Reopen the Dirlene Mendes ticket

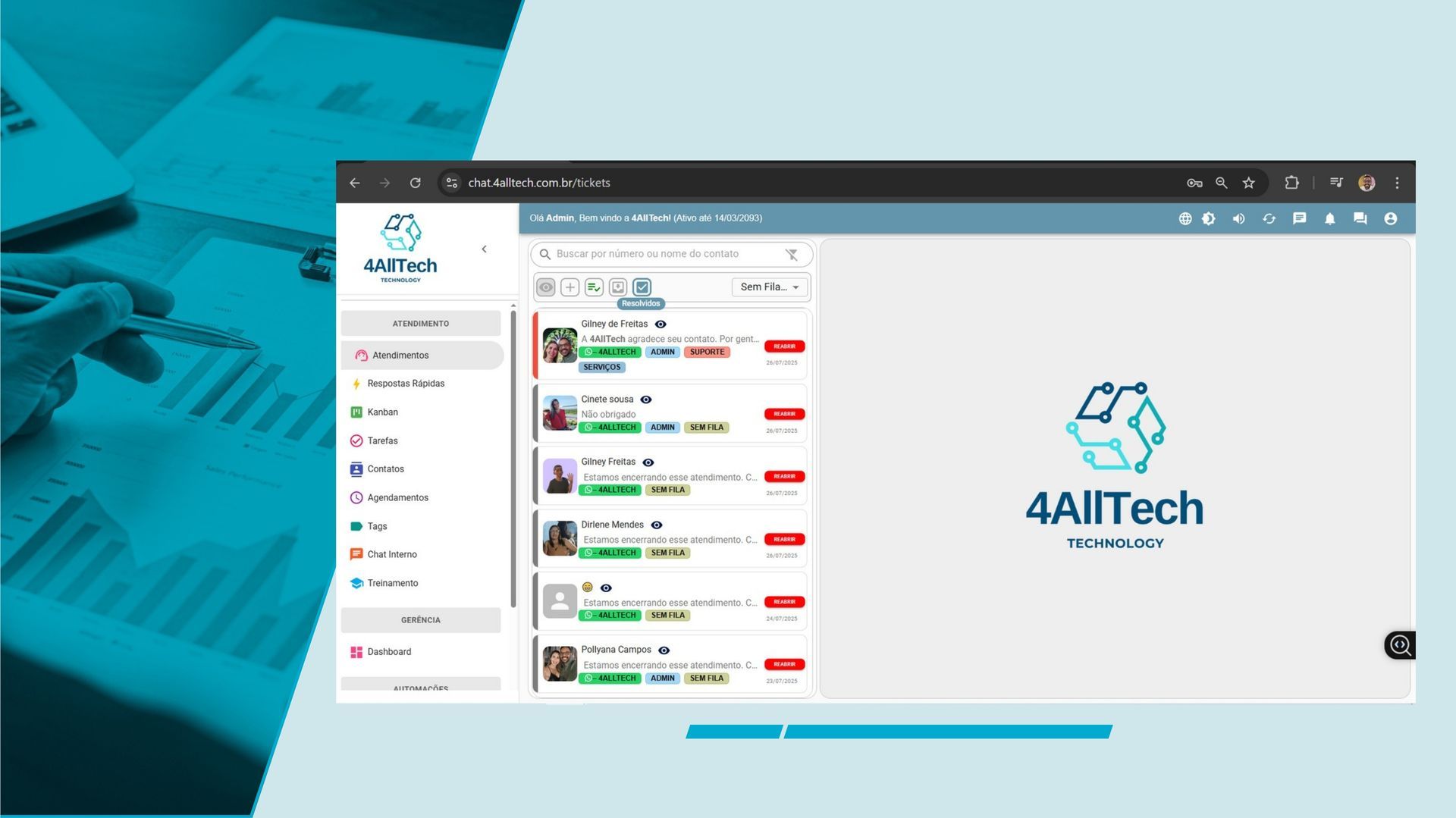[x=784, y=539]
